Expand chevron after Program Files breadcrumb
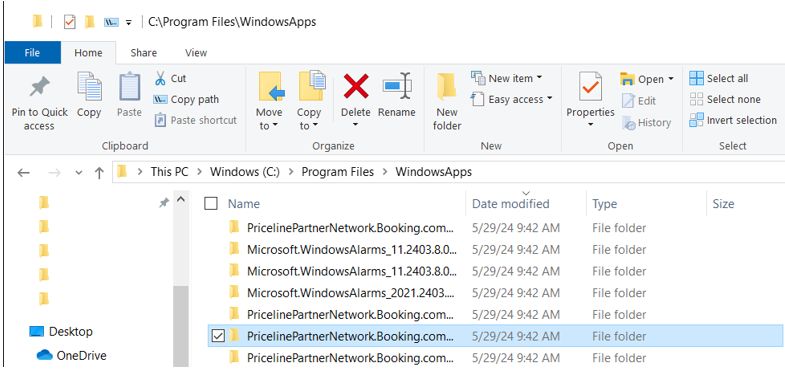Image resolution: width=785 pixels, height=372 pixels. [x=385, y=172]
